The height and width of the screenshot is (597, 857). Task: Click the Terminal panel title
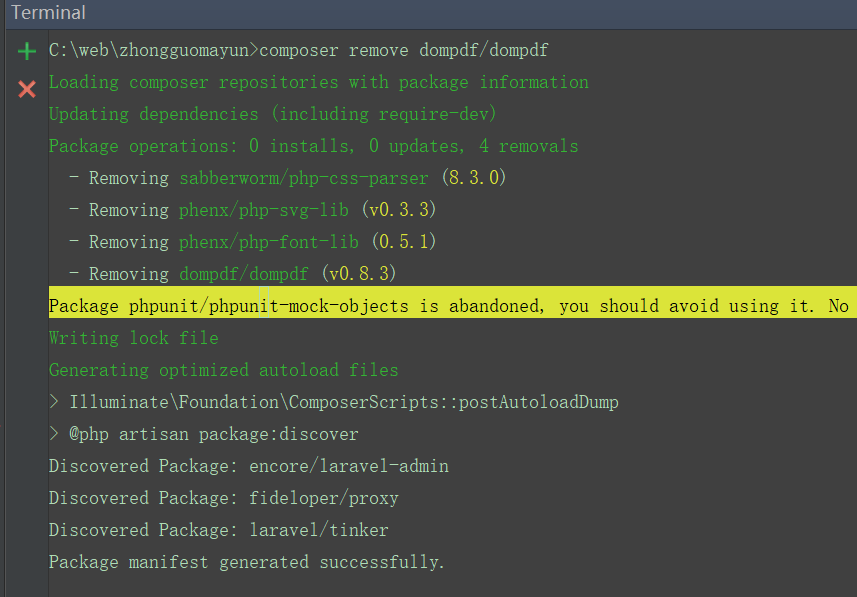(48, 13)
